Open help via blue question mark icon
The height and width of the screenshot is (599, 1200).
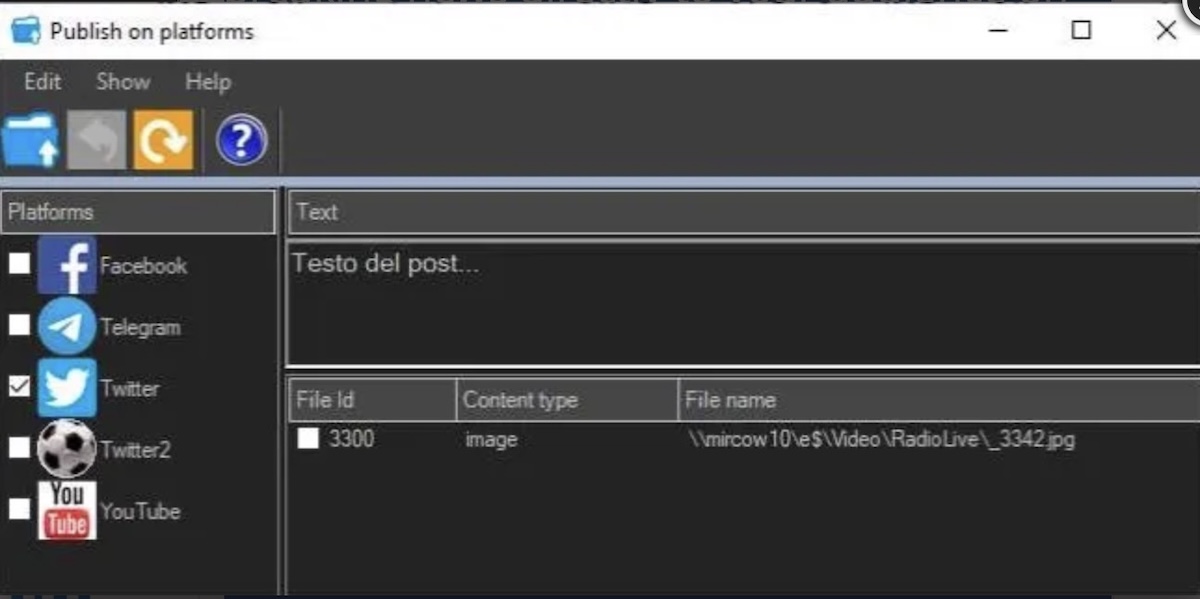(241, 140)
